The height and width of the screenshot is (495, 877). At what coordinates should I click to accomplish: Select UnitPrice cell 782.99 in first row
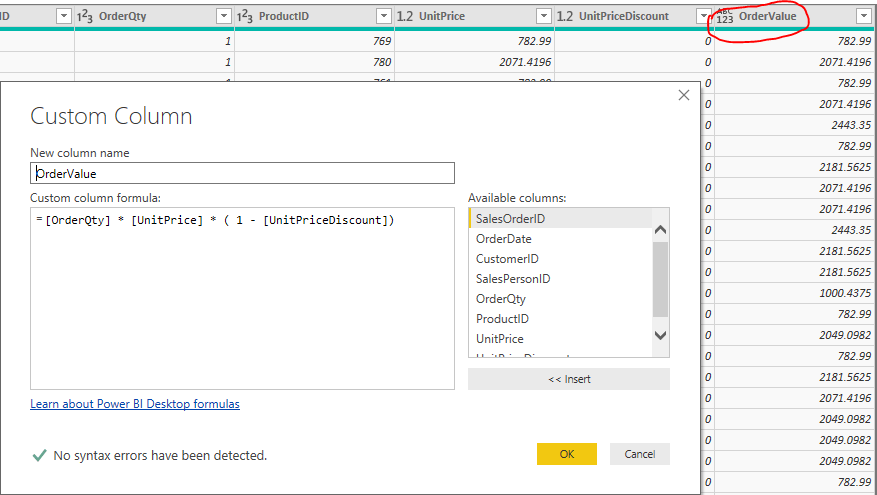coord(474,41)
